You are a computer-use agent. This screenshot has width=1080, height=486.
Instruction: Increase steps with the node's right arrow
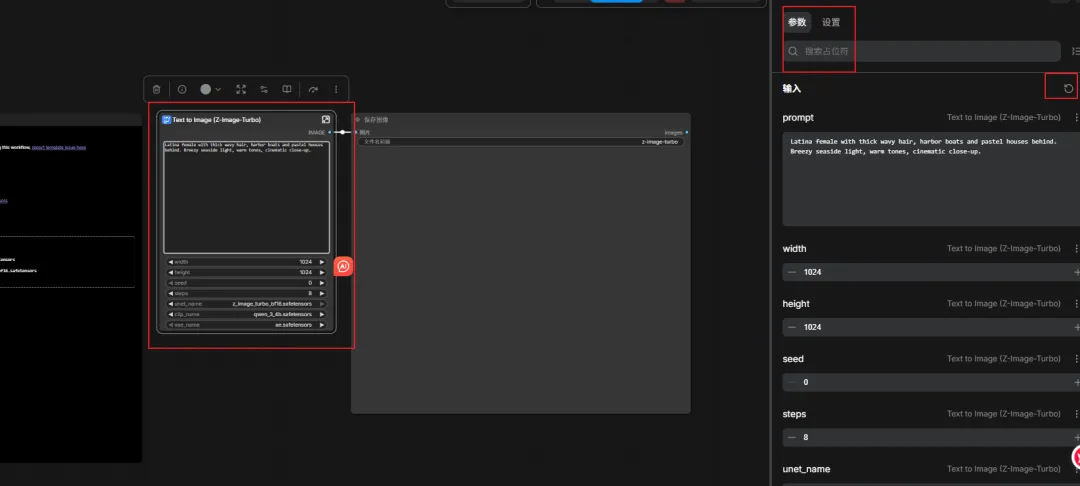pyautogui.click(x=321, y=293)
